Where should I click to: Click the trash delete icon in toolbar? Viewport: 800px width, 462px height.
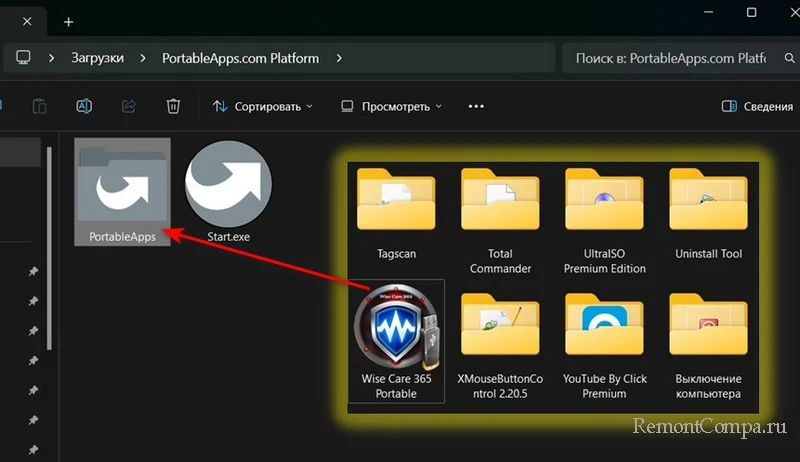coord(173,106)
